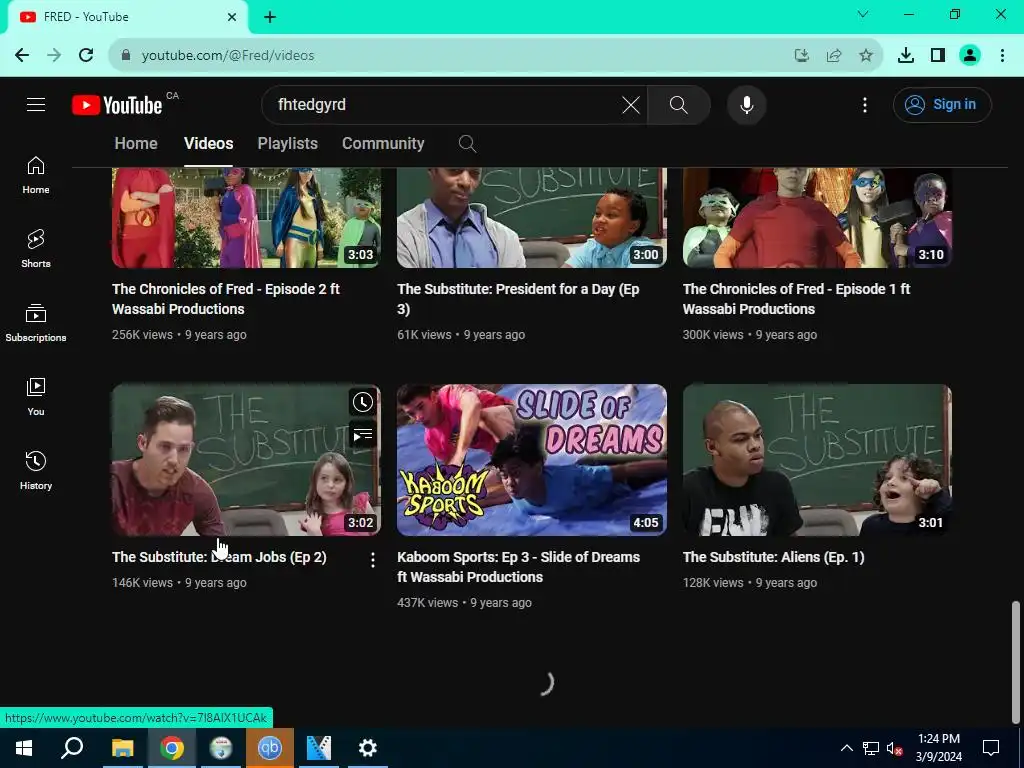Open Subscriptions in the left sidebar

pyautogui.click(x=36, y=323)
